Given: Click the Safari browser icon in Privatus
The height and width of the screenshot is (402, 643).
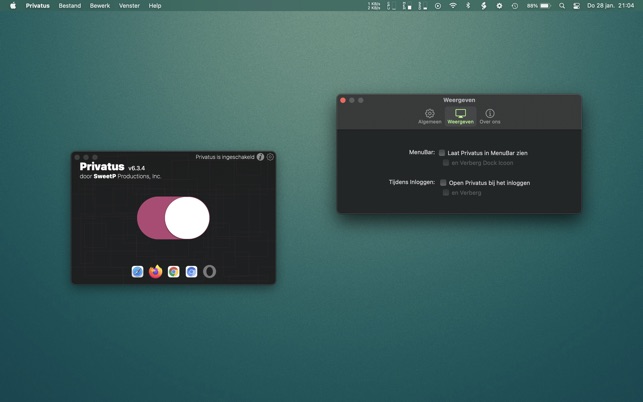Looking at the screenshot, I should [137, 272].
